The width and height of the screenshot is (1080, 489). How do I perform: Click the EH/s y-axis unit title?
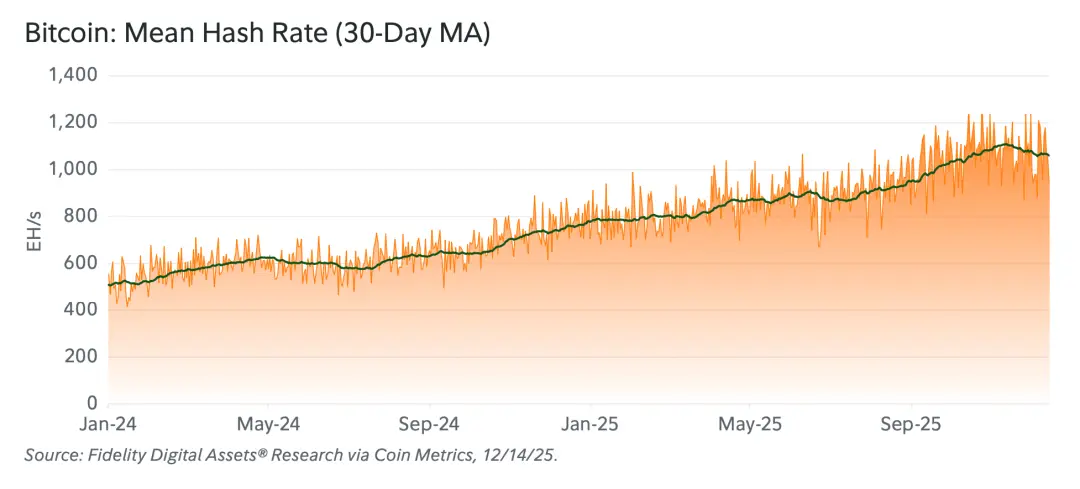click(x=33, y=239)
